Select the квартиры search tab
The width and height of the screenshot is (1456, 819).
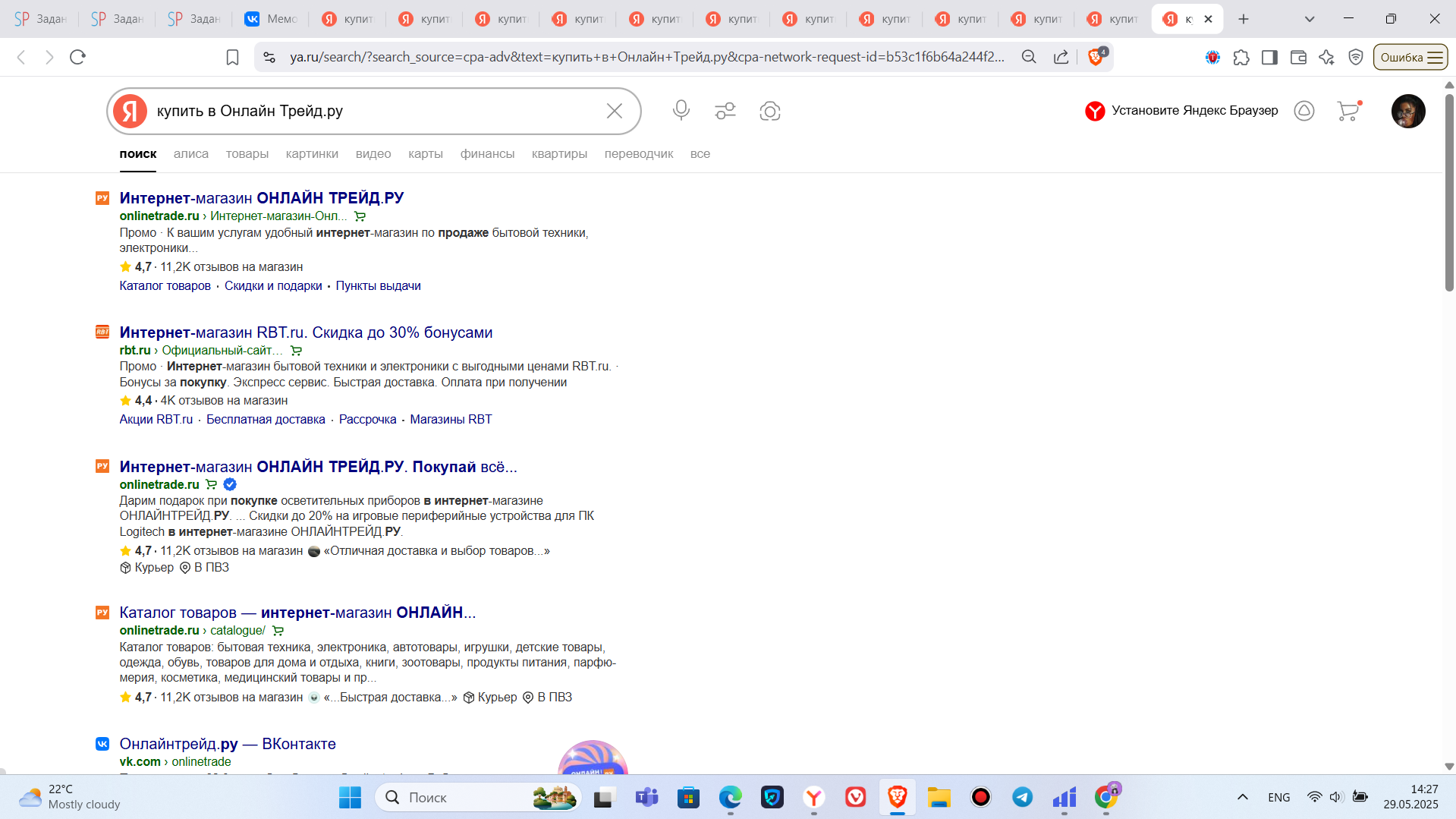[x=559, y=154]
